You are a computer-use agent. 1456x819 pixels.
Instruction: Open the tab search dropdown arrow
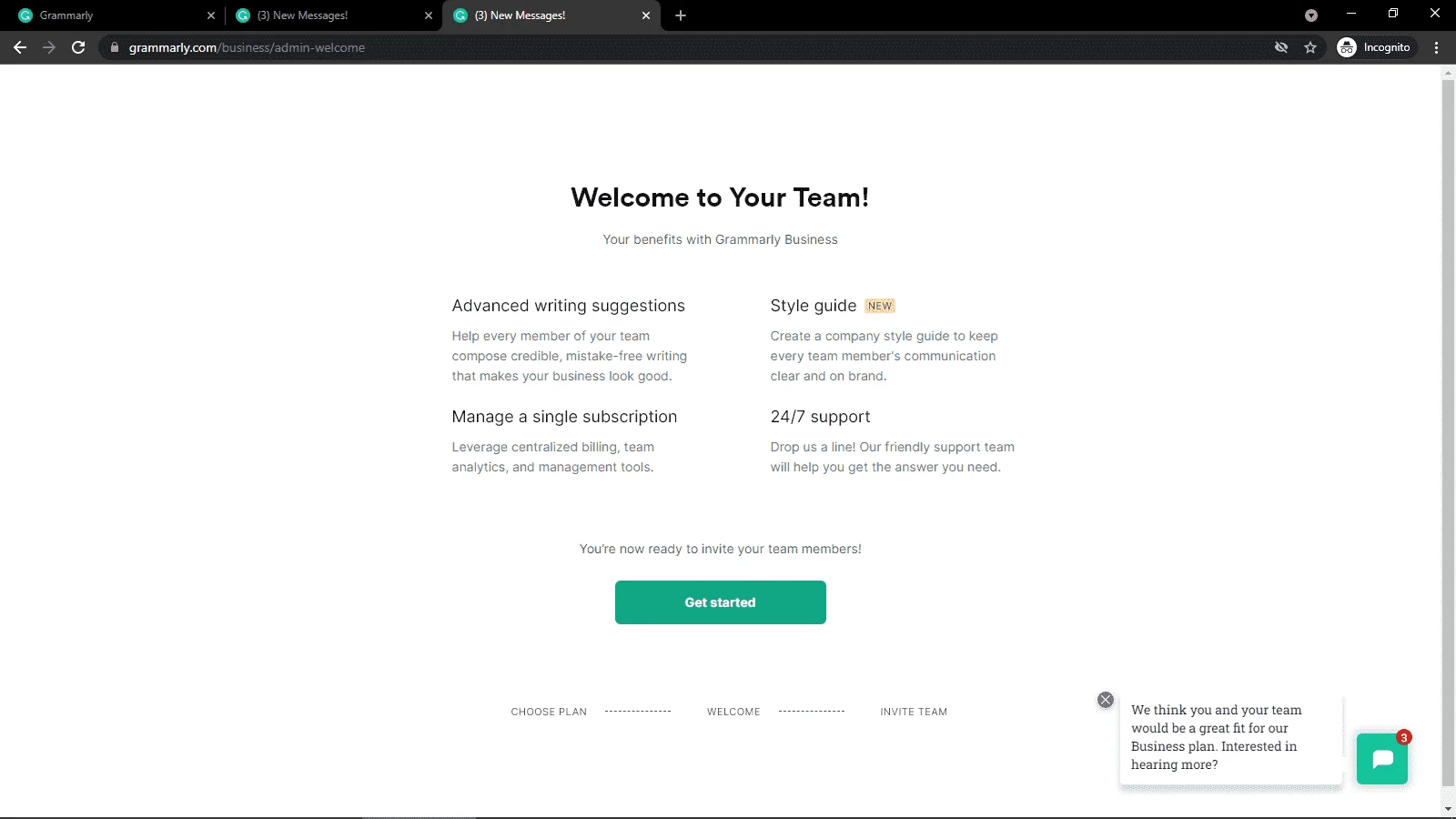click(1311, 15)
